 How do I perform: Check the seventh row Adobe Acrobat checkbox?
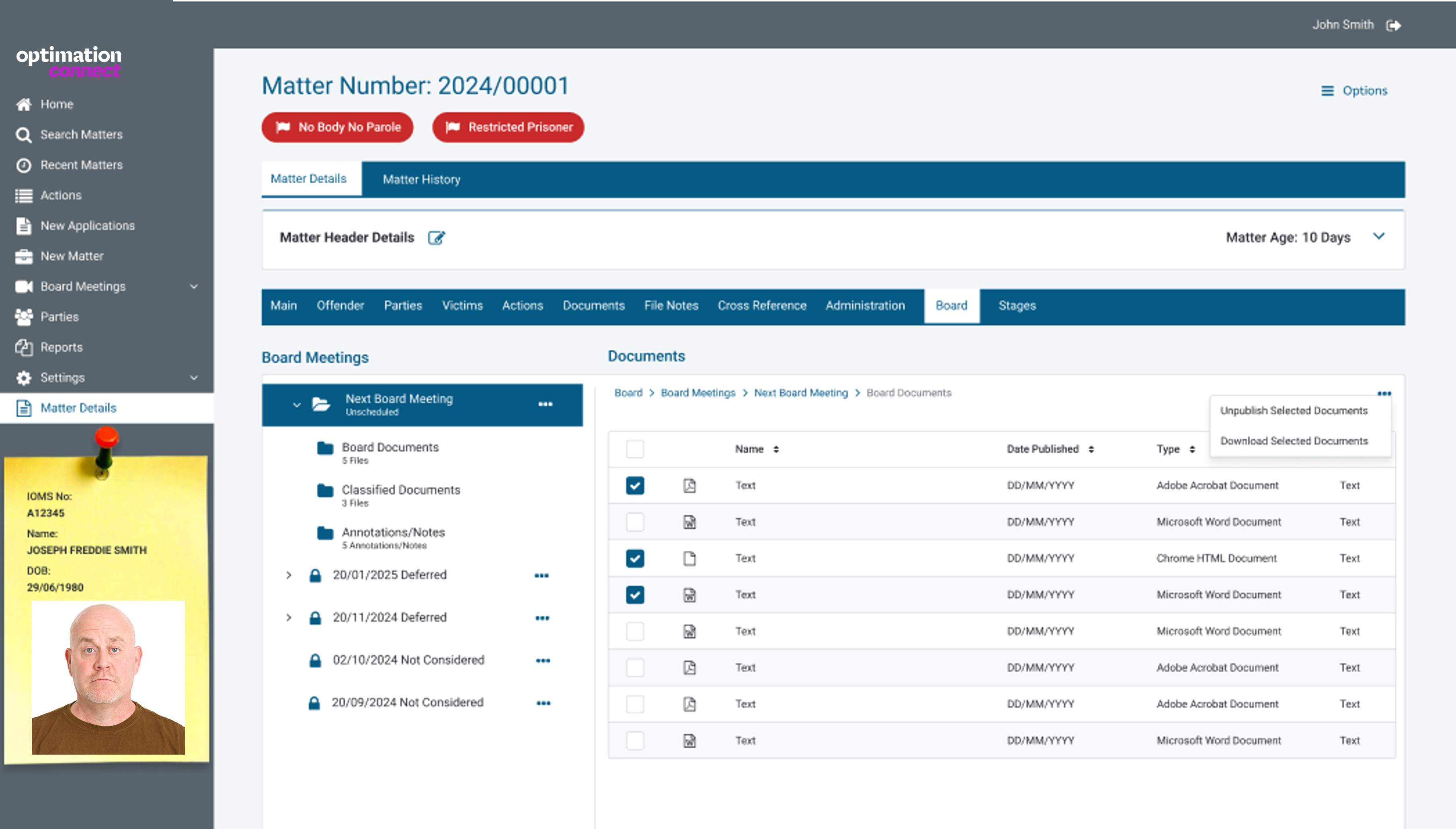[635, 704]
